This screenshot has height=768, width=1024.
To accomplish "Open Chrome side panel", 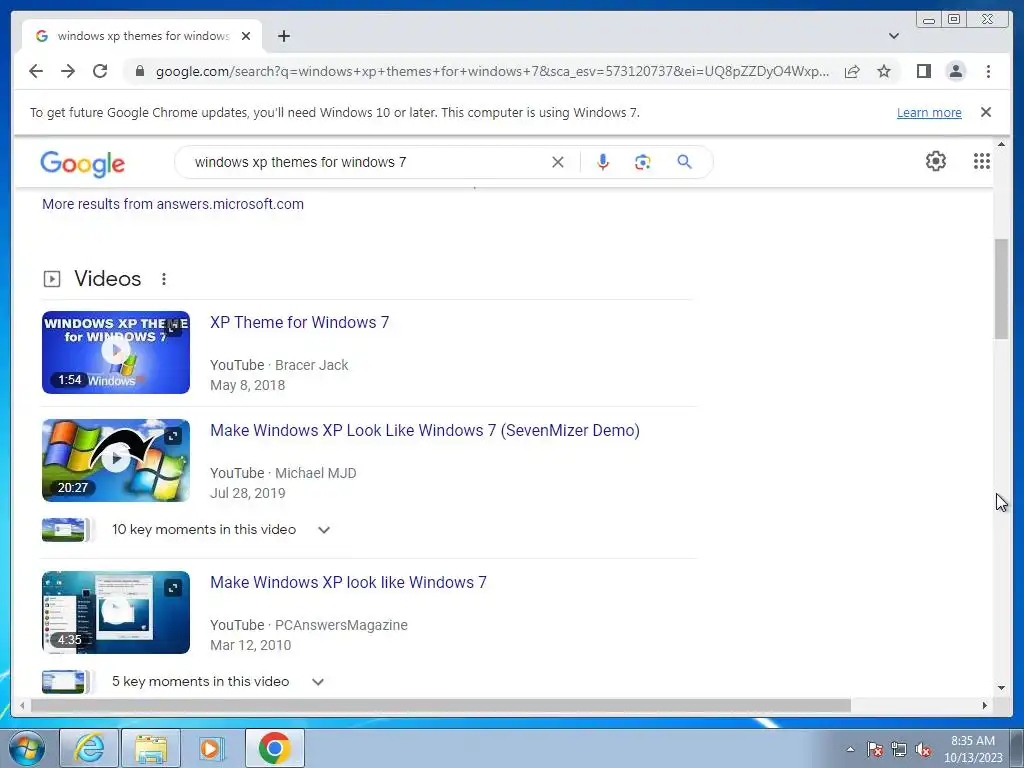I will 923,71.
